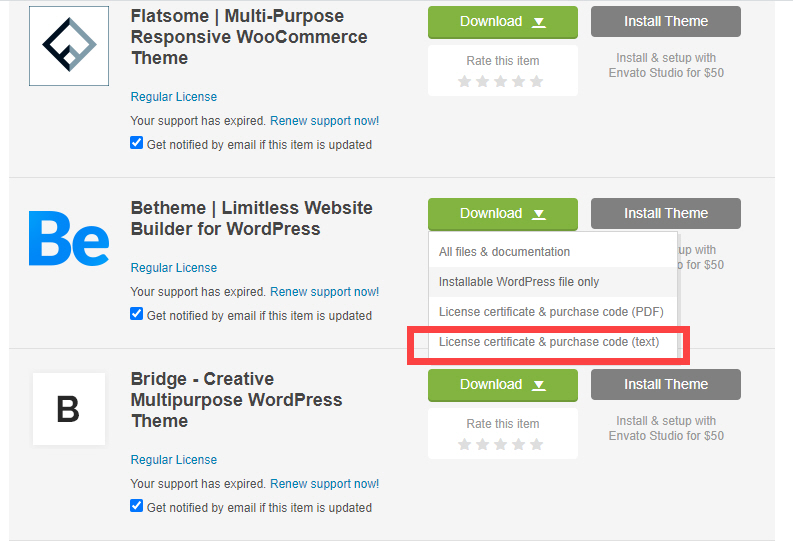Install the Bridge theme
The height and width of the screenshot is (541, 793).
[x=666, y=384]
